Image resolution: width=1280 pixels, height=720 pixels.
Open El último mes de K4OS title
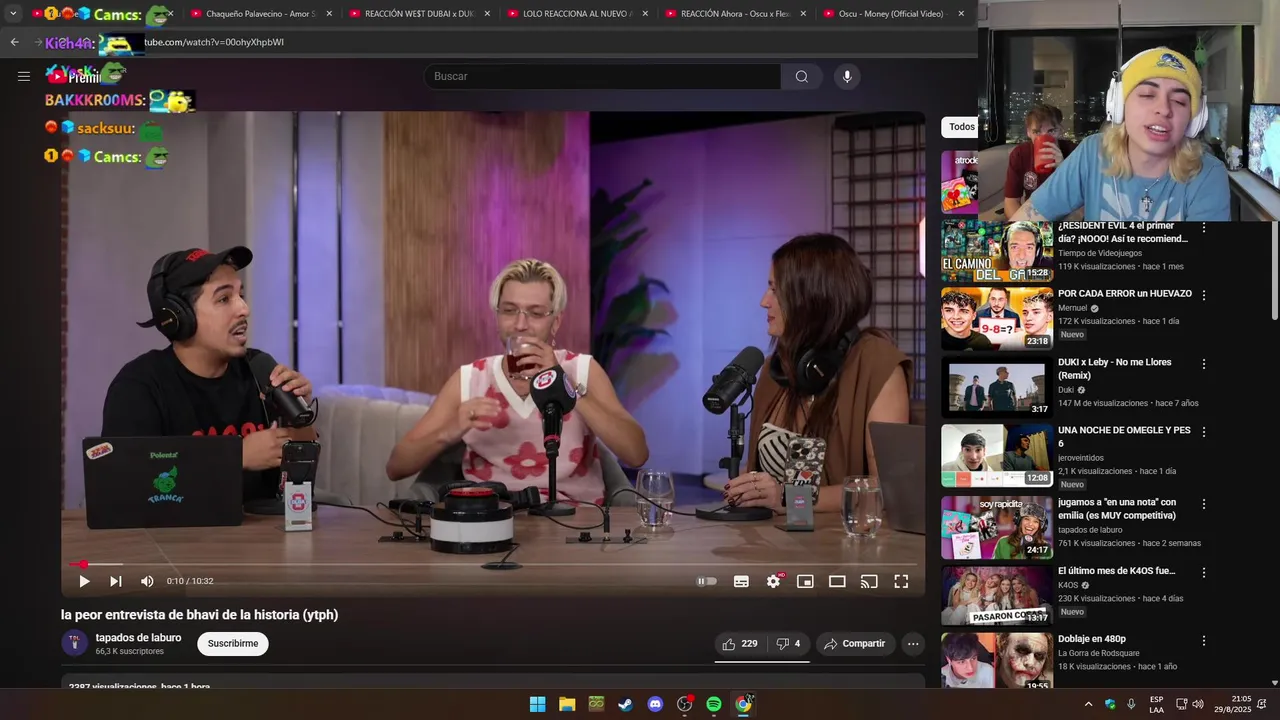tap(1116, 571)
